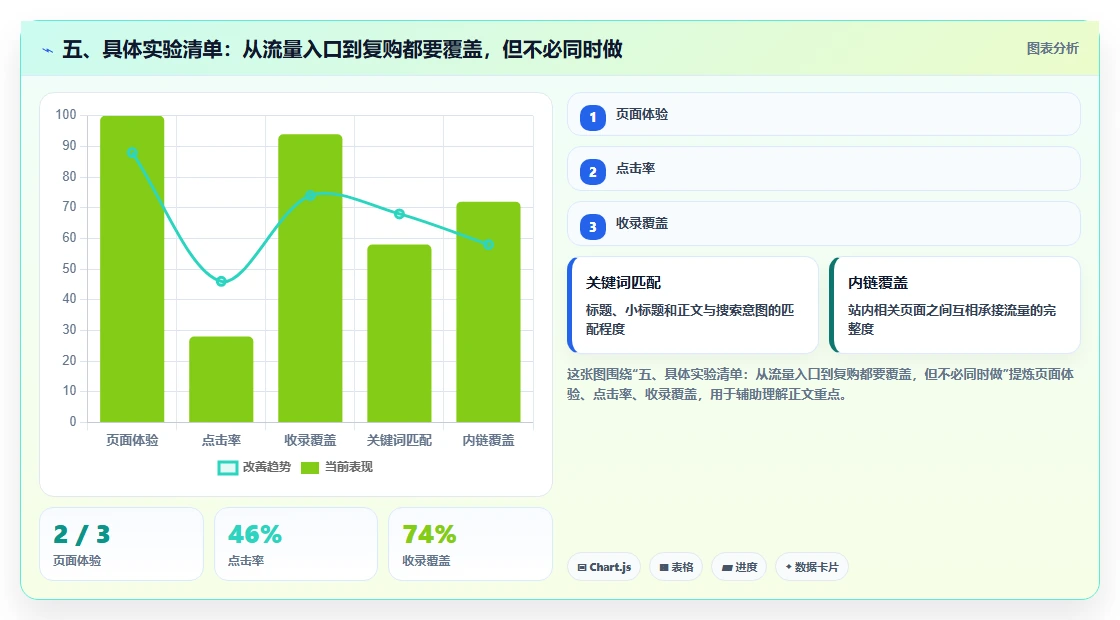Click the 点击率 x-axis label
Viewport: 1120px width, 620px height.
[221, 441]
